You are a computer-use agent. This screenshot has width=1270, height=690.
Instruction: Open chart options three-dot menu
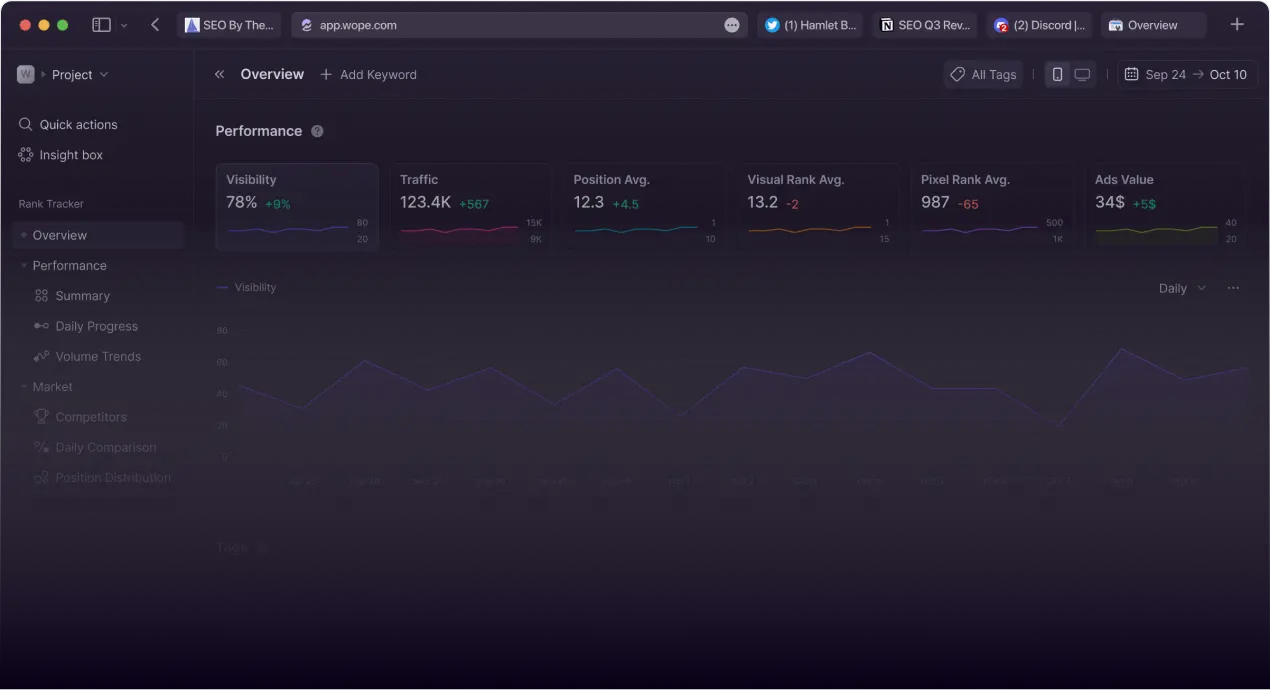[x=1233, y=288]
